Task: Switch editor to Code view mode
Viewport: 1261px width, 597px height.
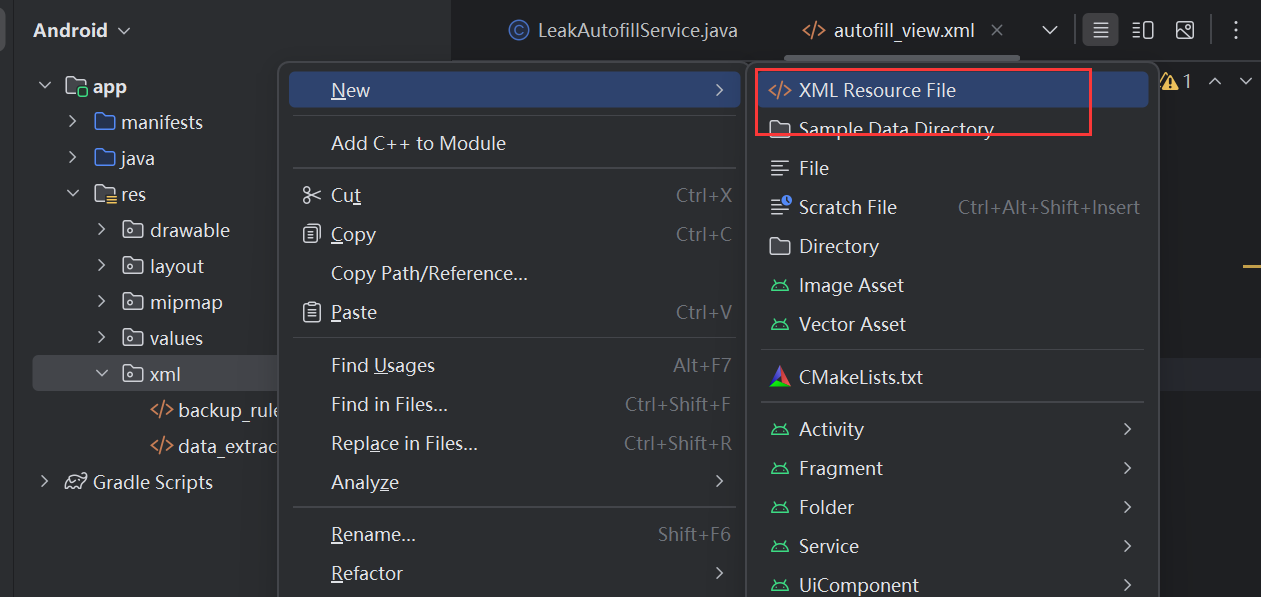Action: tap(1100, 30)
